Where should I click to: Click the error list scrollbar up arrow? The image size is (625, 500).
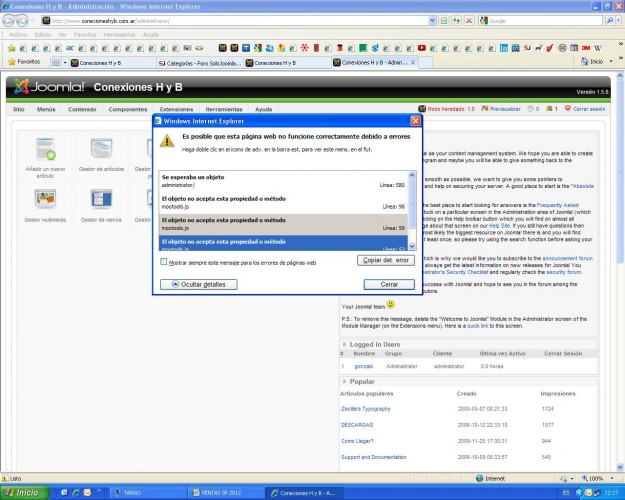(412, 175)
